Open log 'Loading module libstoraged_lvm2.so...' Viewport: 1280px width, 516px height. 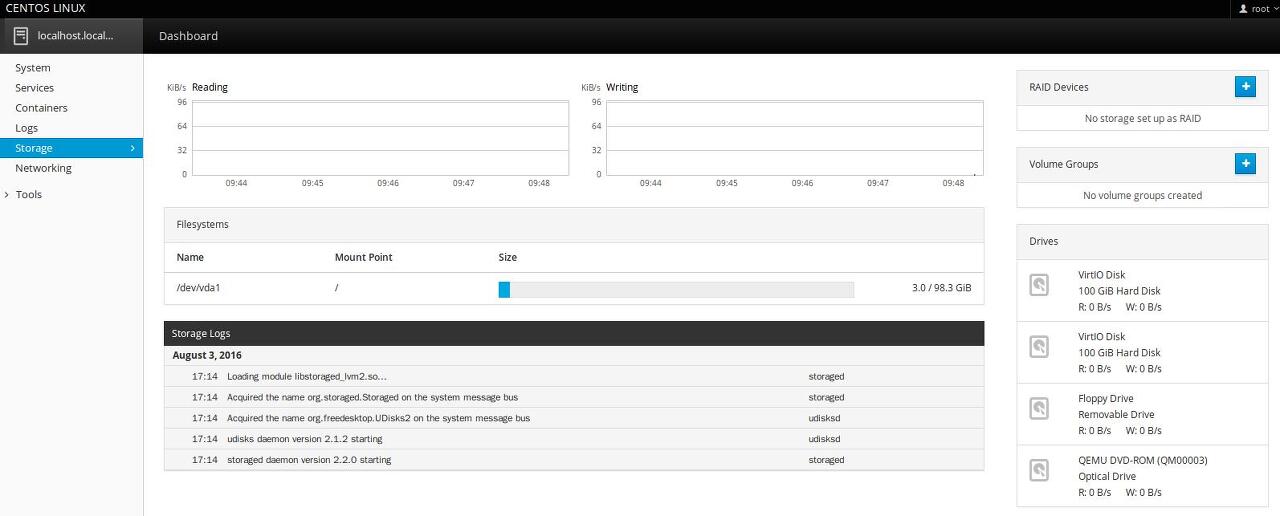pyautogui.click(x=574, y=377)
